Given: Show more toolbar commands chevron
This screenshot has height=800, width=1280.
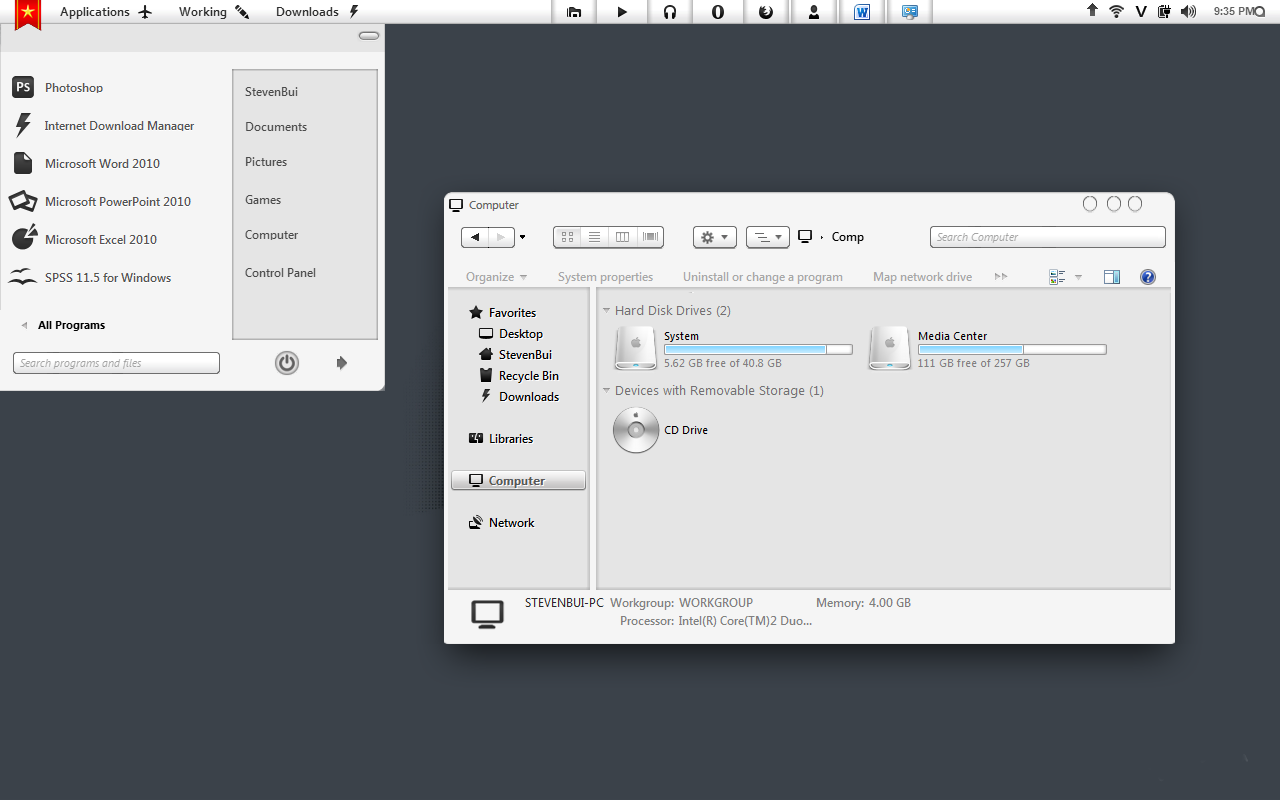Looking at the screenshot, I should (1001, 276).
